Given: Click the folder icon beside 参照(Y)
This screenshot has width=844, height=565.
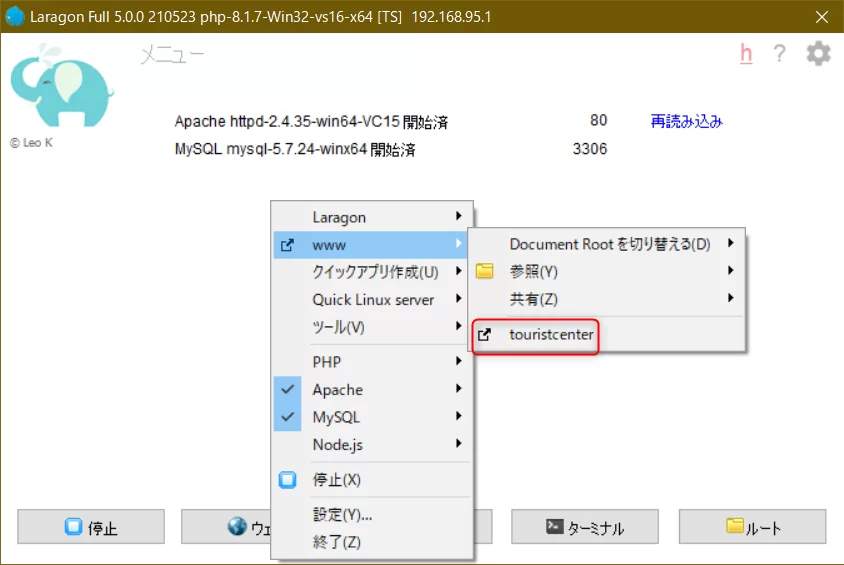Looking at the screenshot, I should (484, 271).
